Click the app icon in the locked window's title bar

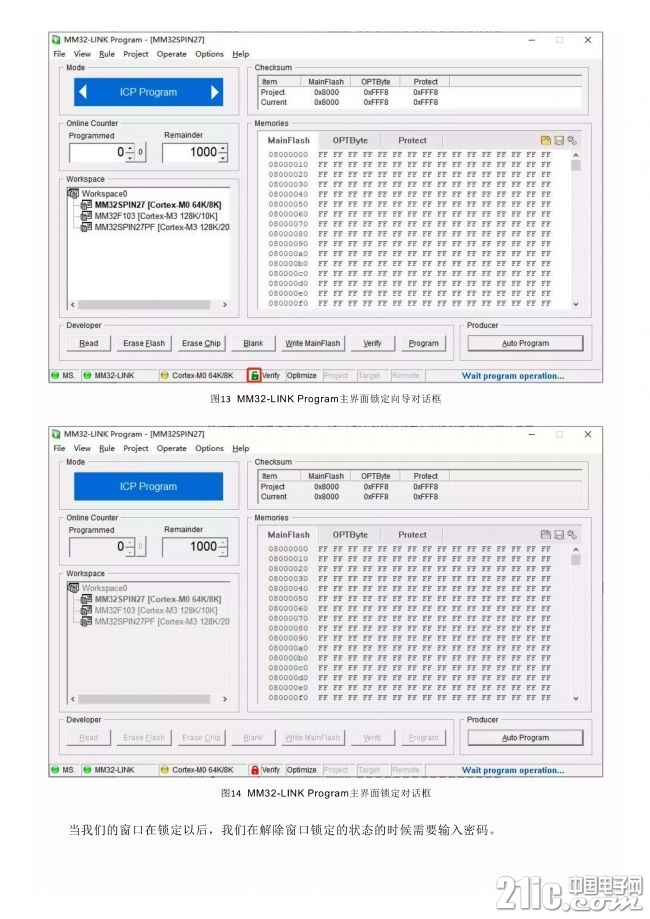56,434
